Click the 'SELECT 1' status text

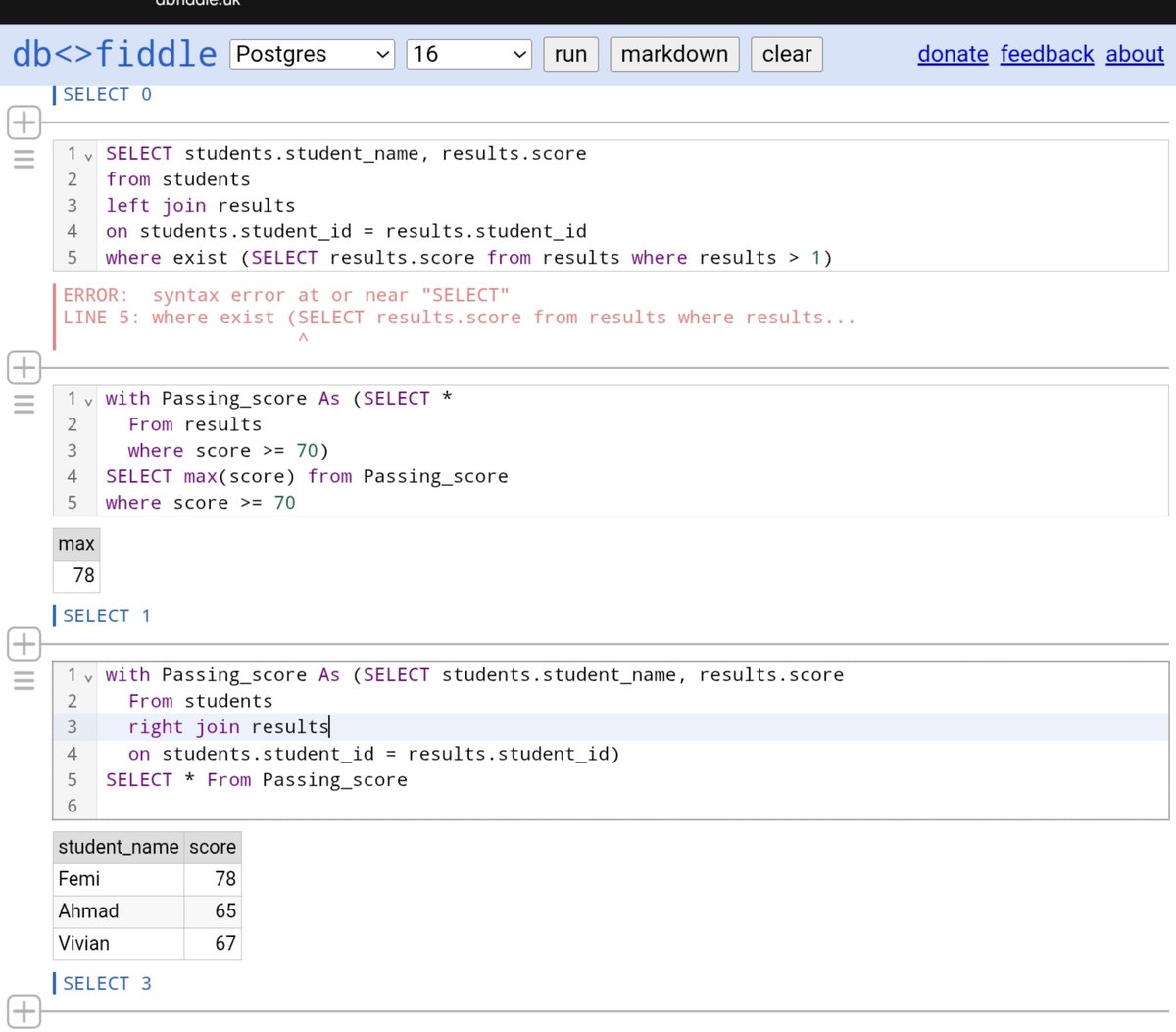[107, 616]
